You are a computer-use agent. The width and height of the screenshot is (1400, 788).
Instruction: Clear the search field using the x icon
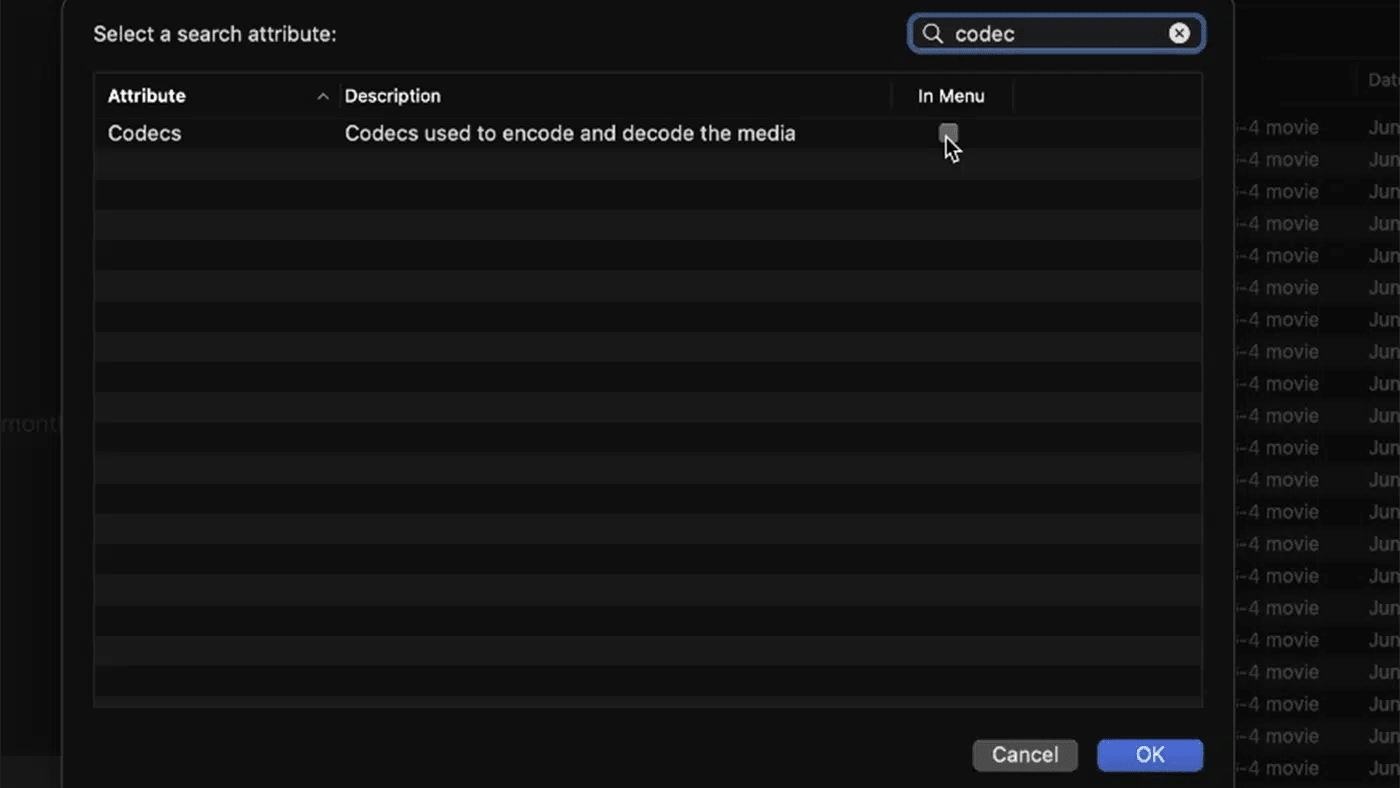pos(1179,33)
